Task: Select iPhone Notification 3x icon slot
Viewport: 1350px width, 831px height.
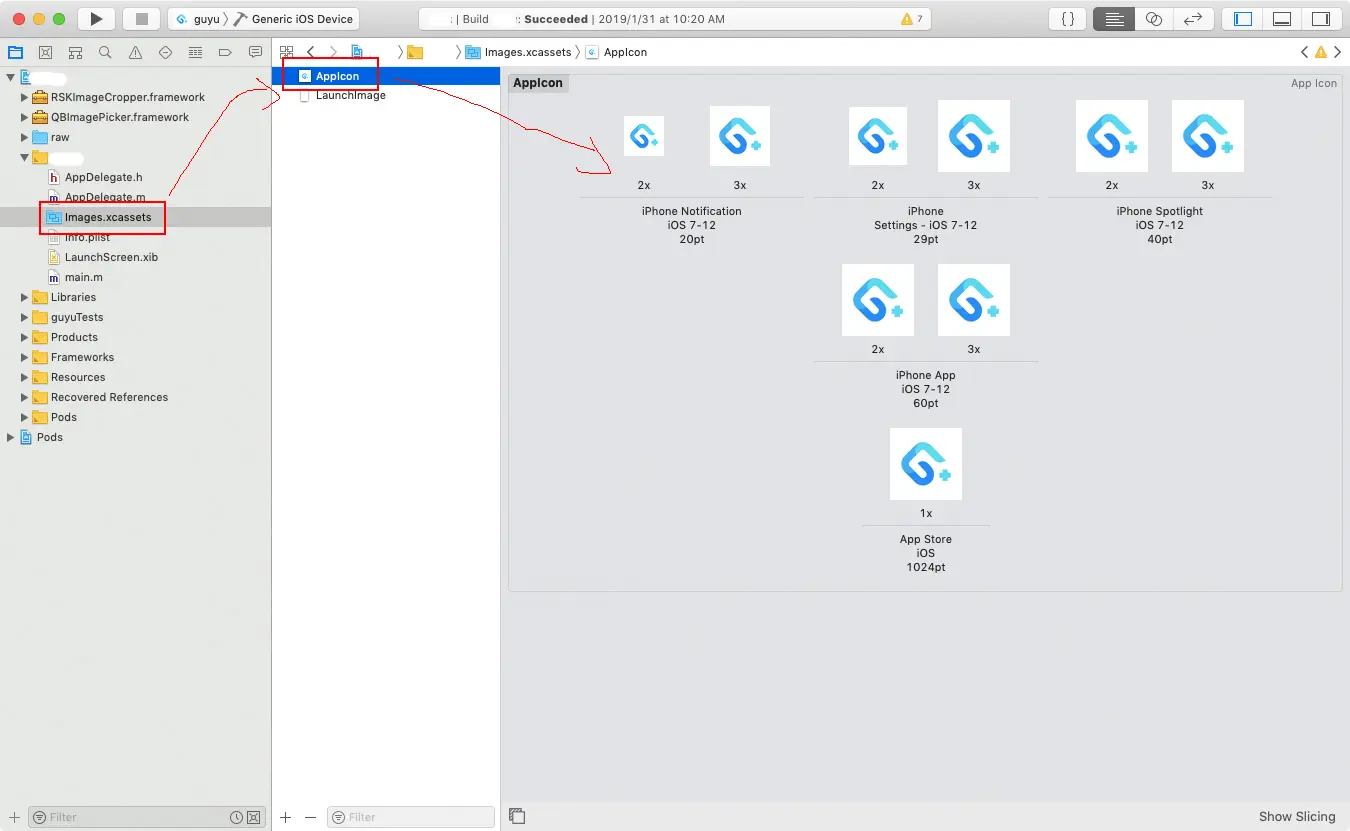Action: [740, 136]
